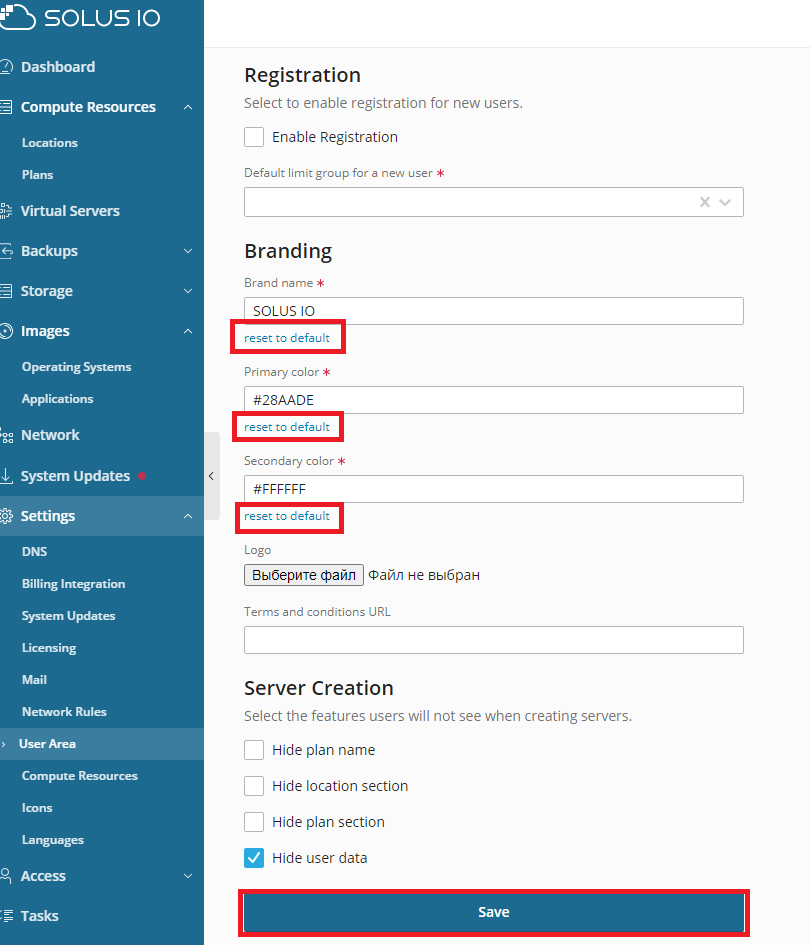Collapse the Compute Resources menu chevron
Viewport: 810px width, 945px height.
188,107
